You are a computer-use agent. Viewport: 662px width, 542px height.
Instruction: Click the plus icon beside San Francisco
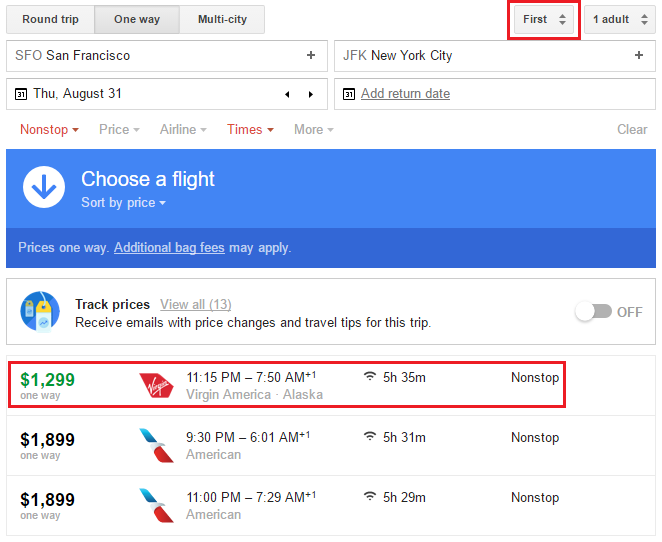310,56
